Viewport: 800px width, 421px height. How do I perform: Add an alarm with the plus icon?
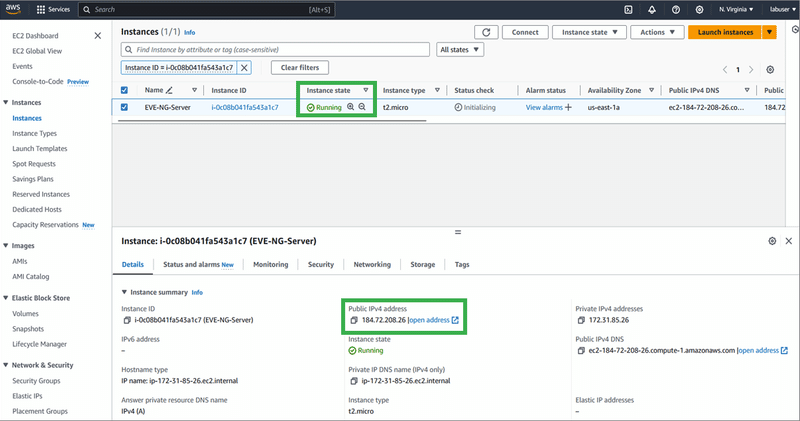click(568, 107)
